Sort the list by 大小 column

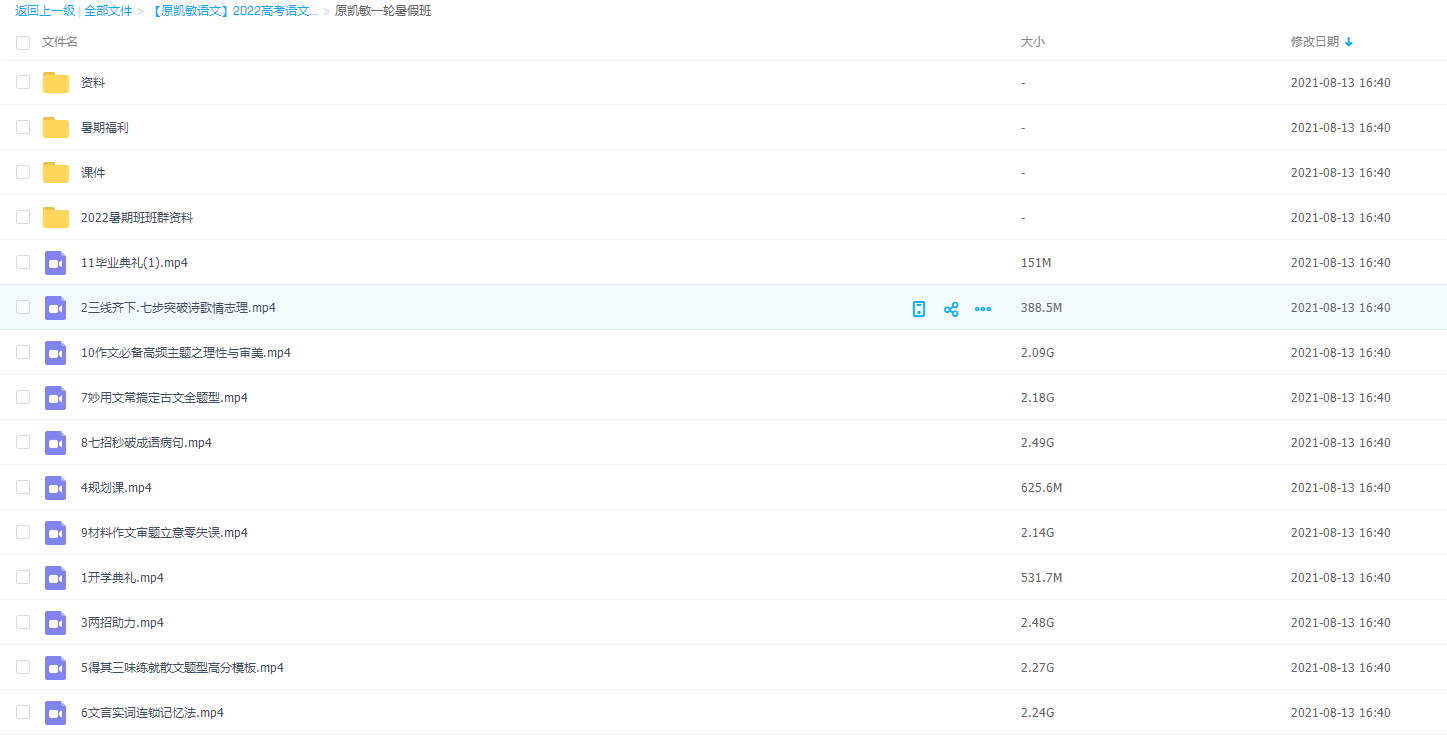pos(1032,42)
